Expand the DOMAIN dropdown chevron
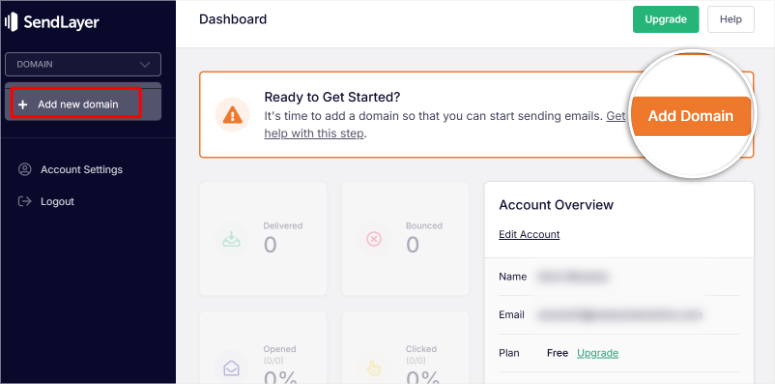This screenshot has height=384, width=775. click(x=145, y=64)
